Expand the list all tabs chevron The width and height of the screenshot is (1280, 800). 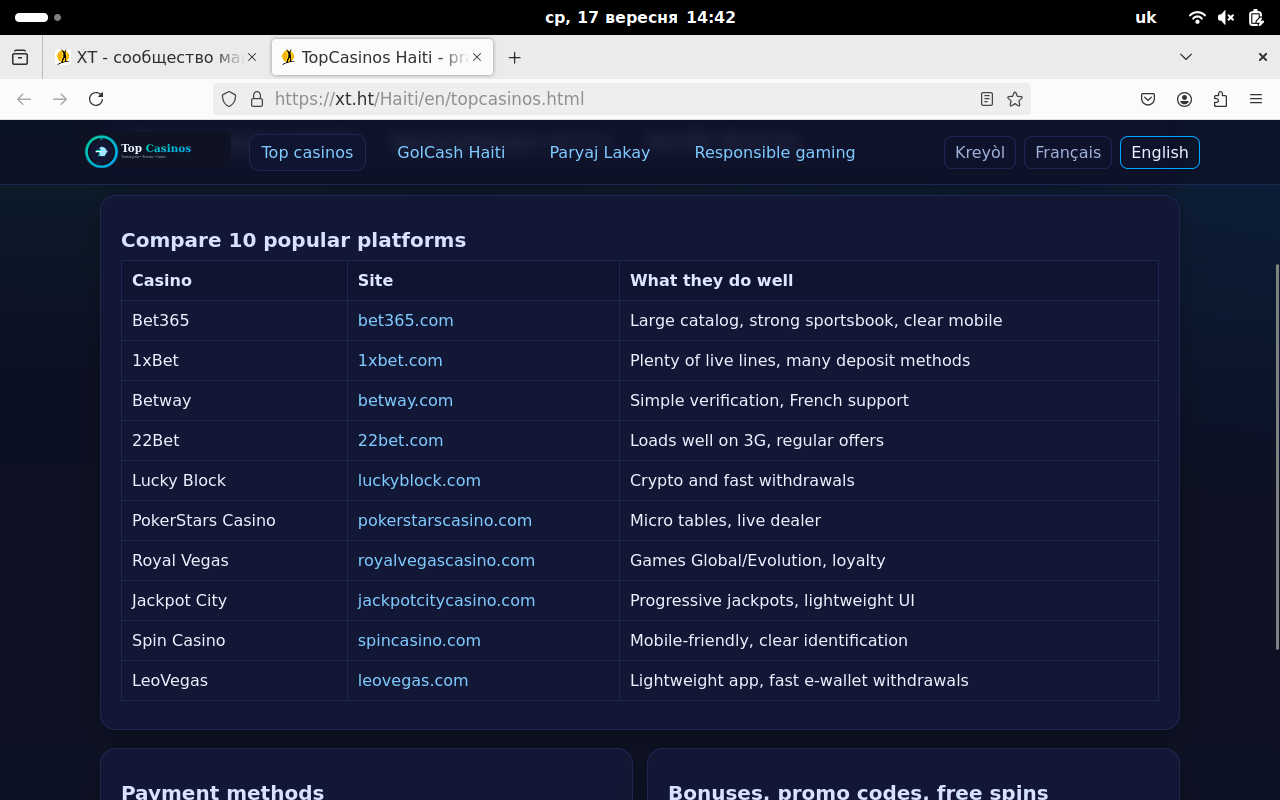point(1186,57)
